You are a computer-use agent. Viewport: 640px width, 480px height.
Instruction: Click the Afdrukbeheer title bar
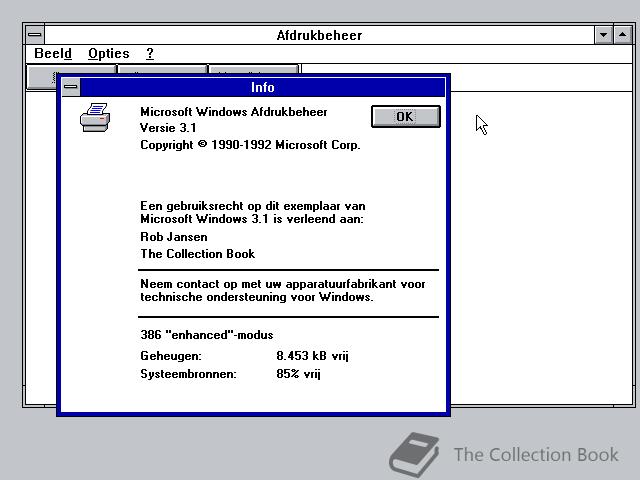click(319, 35)
